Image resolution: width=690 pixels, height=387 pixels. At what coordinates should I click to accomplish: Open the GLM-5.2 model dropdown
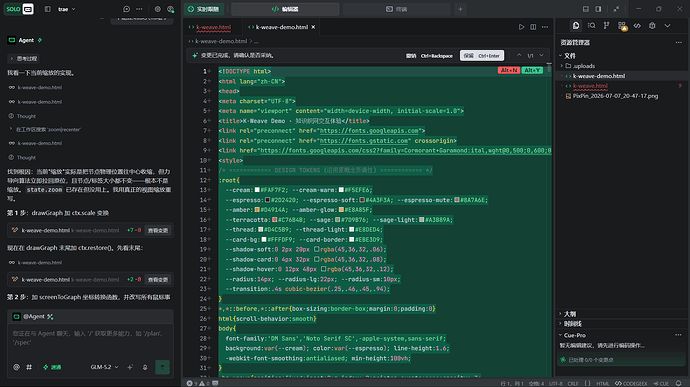click(x=104, y=367)
